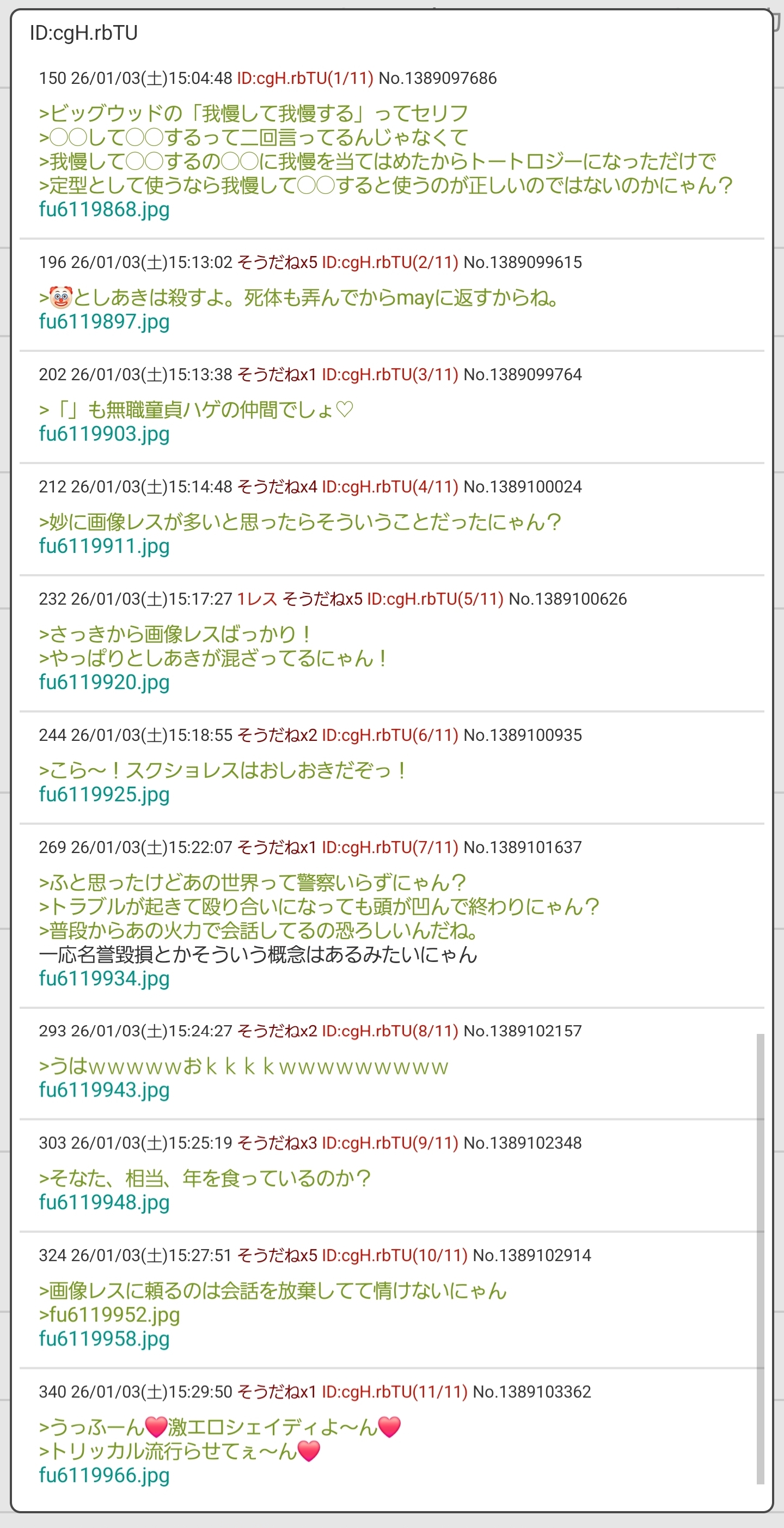Viewport: 784px width, 1528px height.
Task: Open image link fu6119943.jpg
Action: coord(105,1090)
